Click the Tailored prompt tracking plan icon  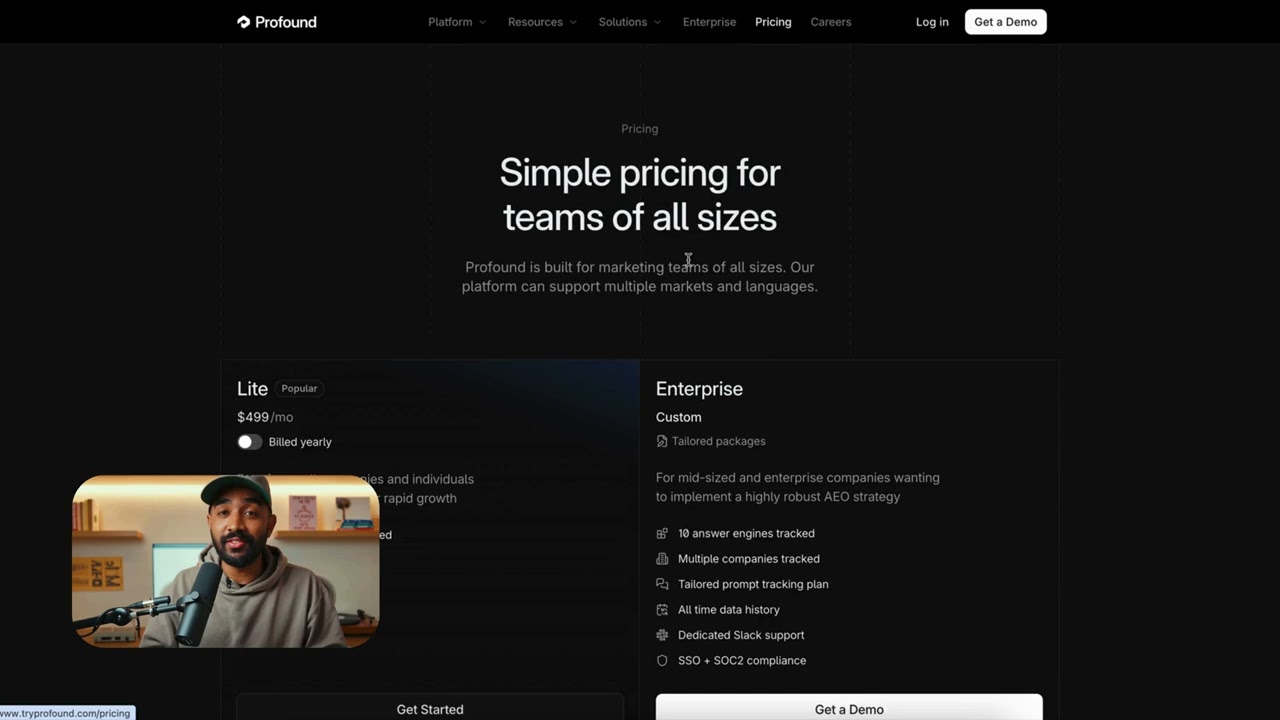662,584
